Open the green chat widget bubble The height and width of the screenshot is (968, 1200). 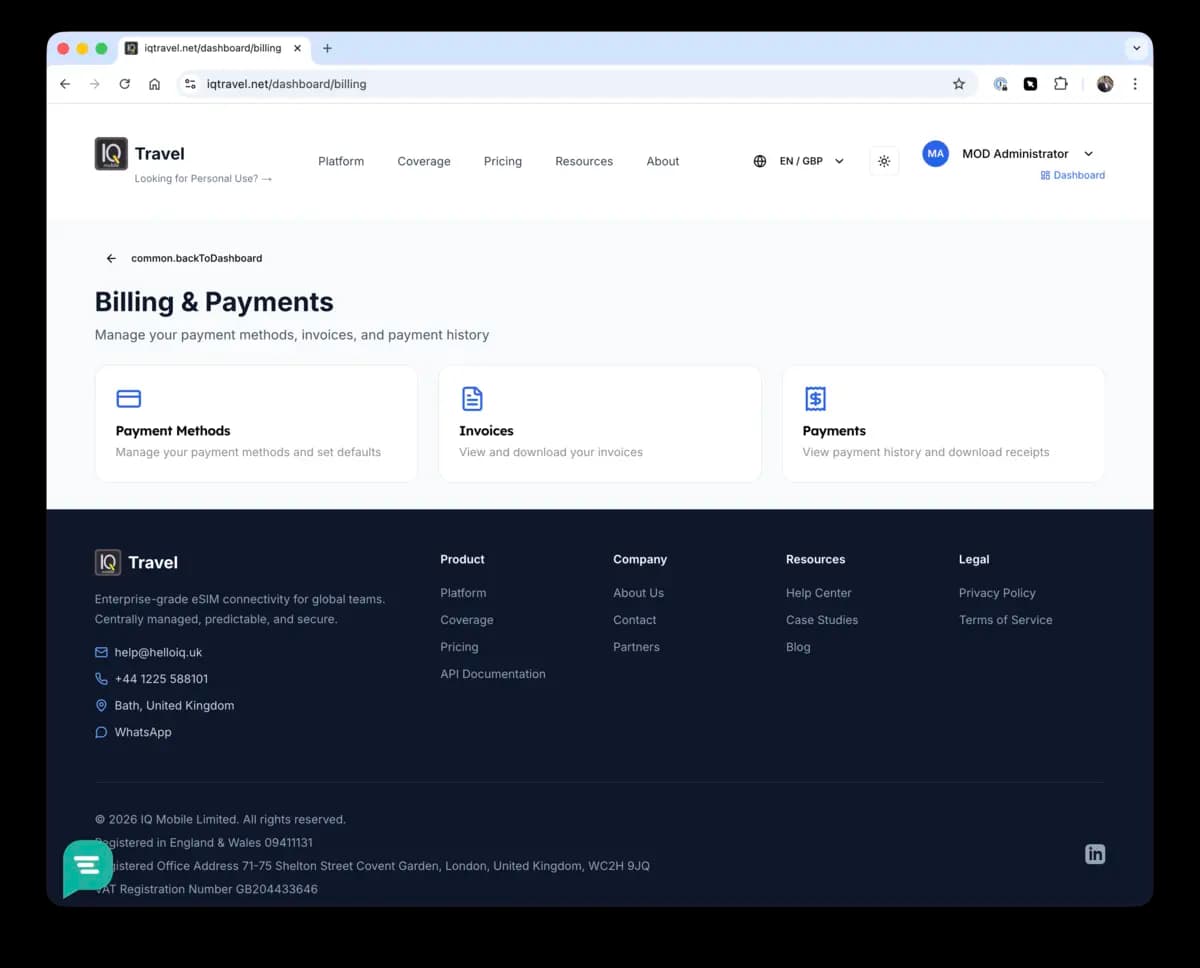(x=88, y=866)
